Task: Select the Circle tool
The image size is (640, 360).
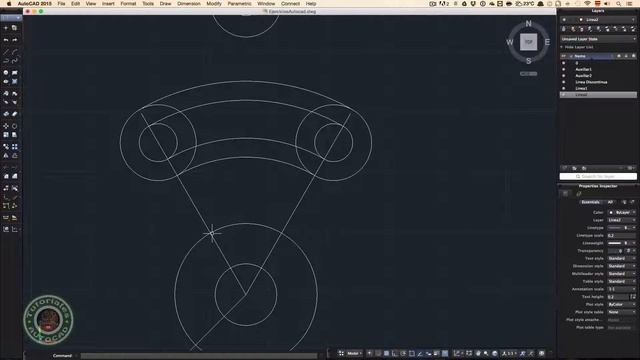Action: (x=6, y=73)
